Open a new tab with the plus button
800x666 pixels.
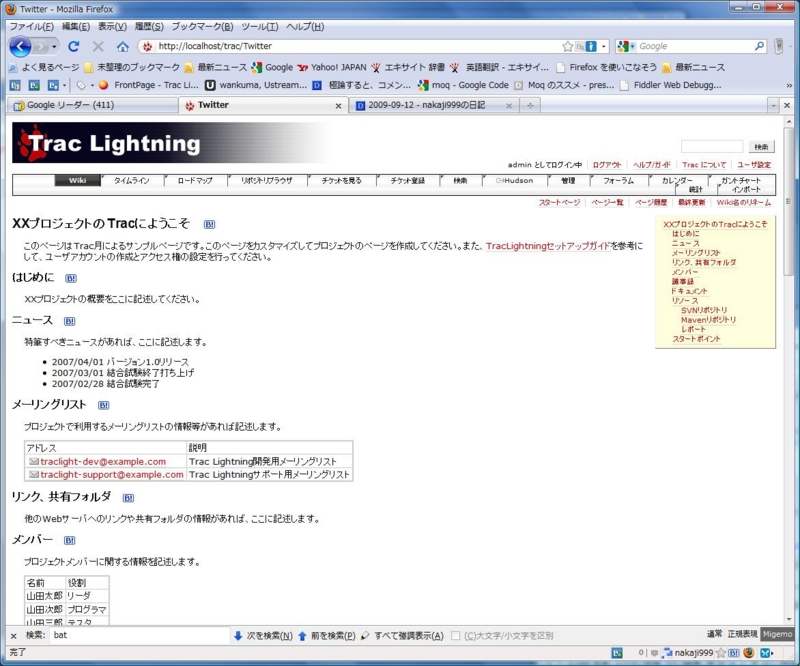530,106
